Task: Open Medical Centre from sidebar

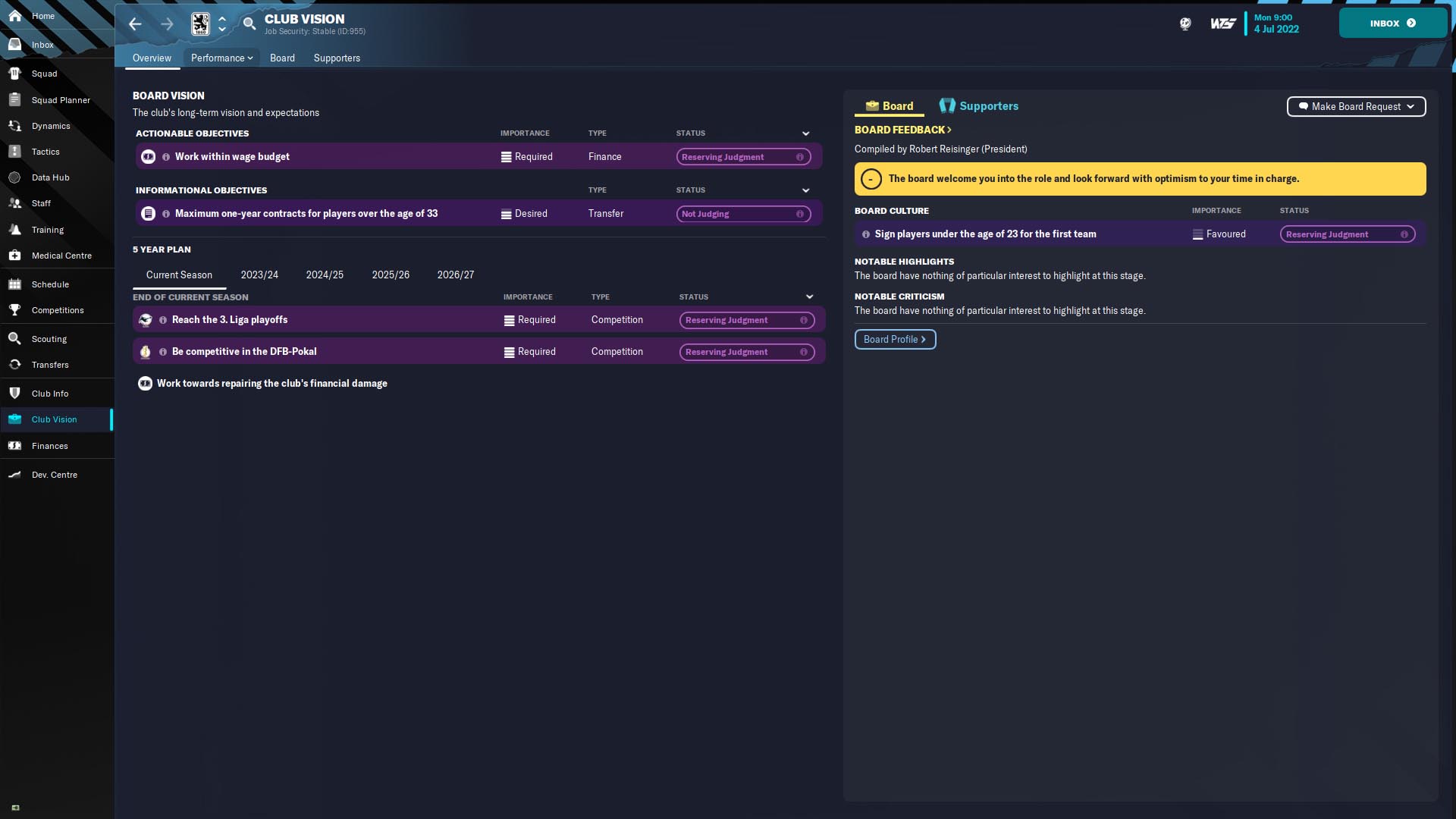Action: (61, 256)
